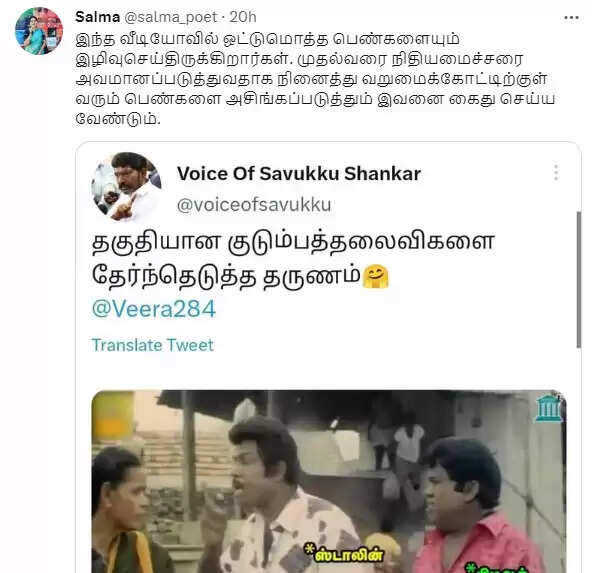Click Salma's Tamil tweet body text
592x573 pixels.
click(x=315, y=79)
